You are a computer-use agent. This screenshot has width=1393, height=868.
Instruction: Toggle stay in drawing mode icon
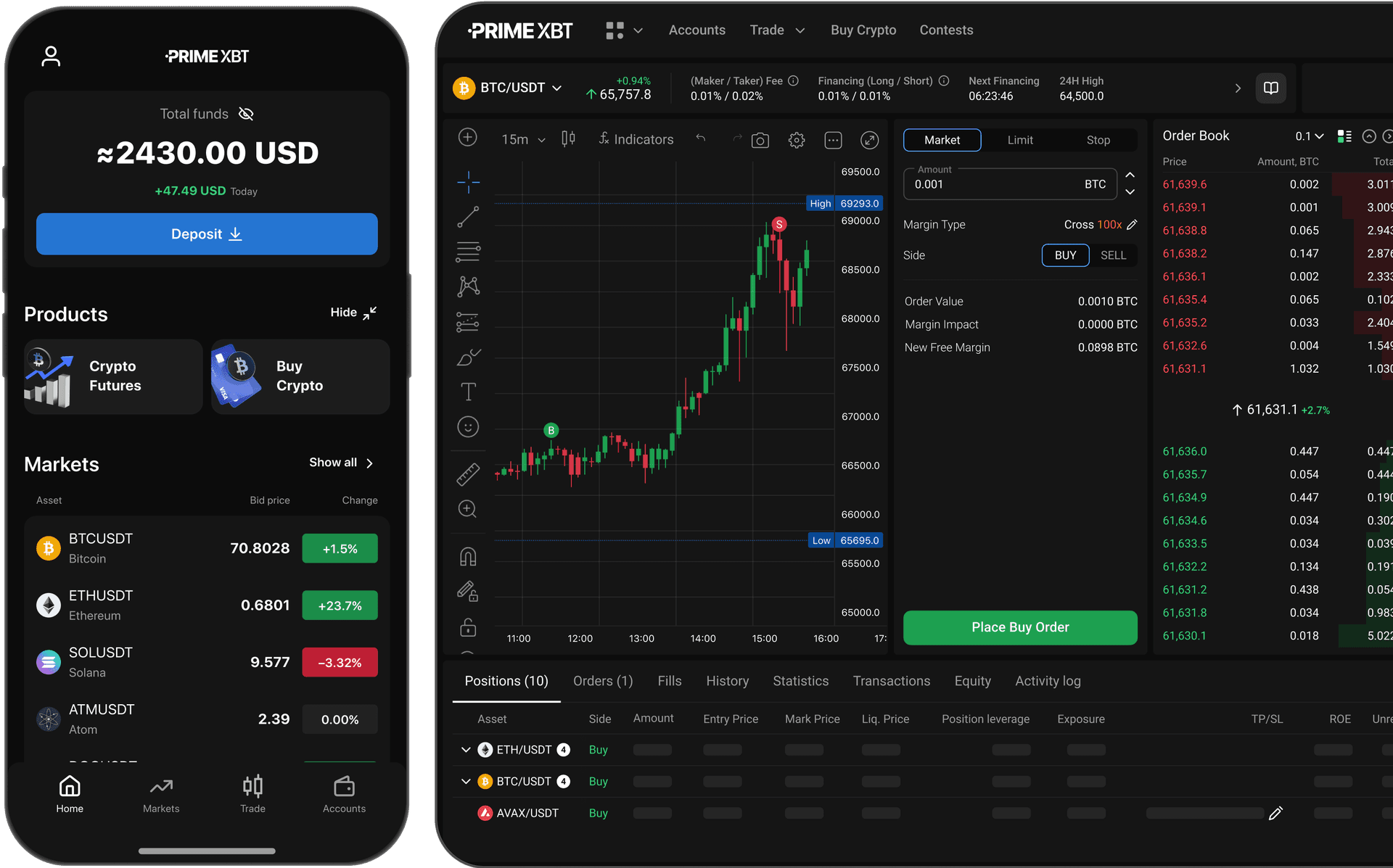coord(468,591)
